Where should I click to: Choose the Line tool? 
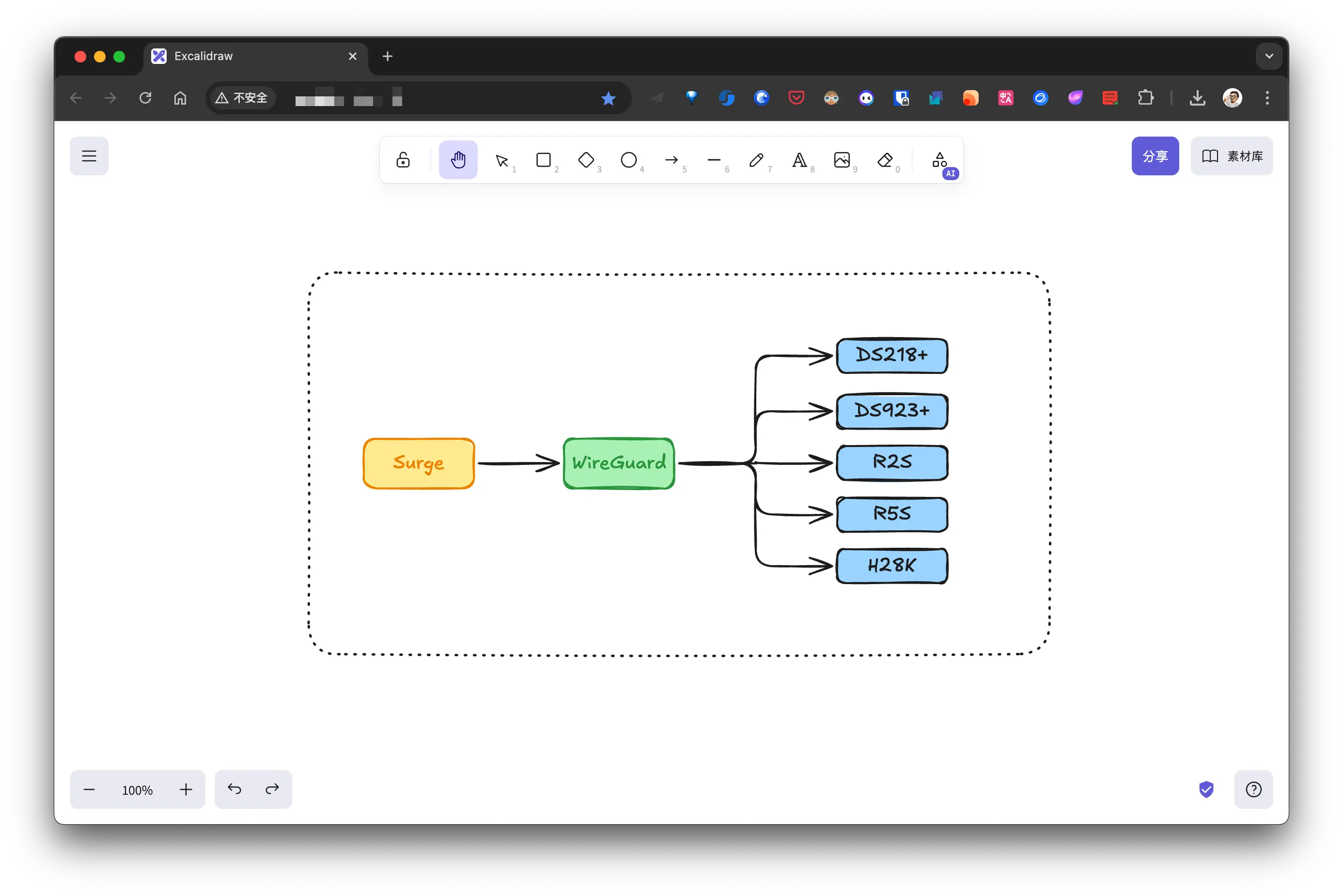714,160
